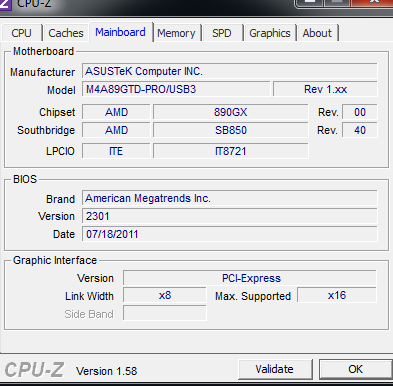
Task: Click the Chipset vendor AMD field
Action: coord(116,112)
